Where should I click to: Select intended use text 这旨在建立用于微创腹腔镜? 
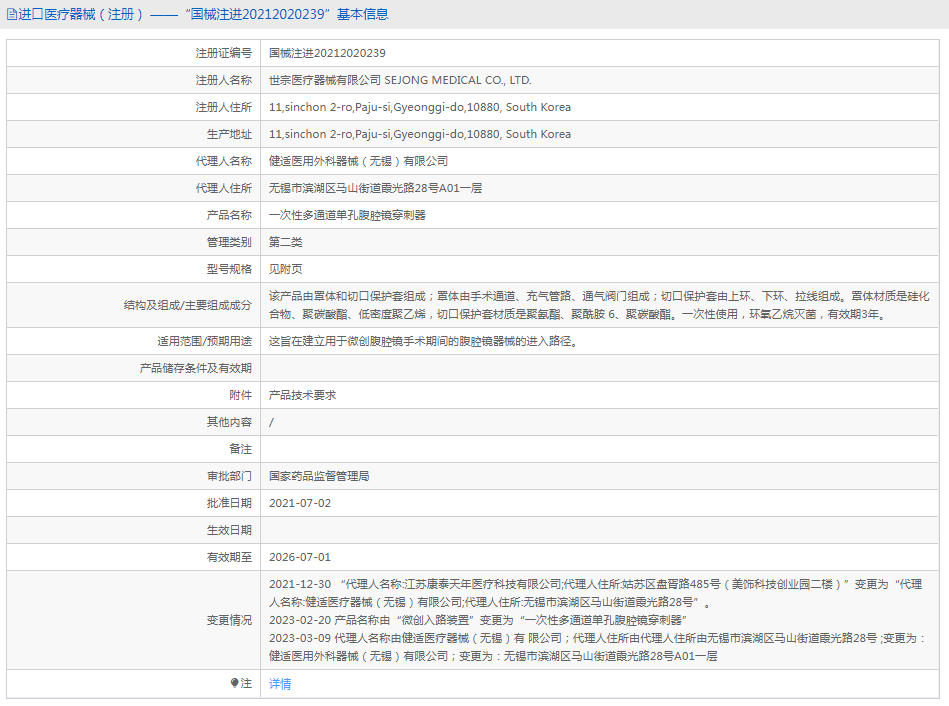(423, 341)
